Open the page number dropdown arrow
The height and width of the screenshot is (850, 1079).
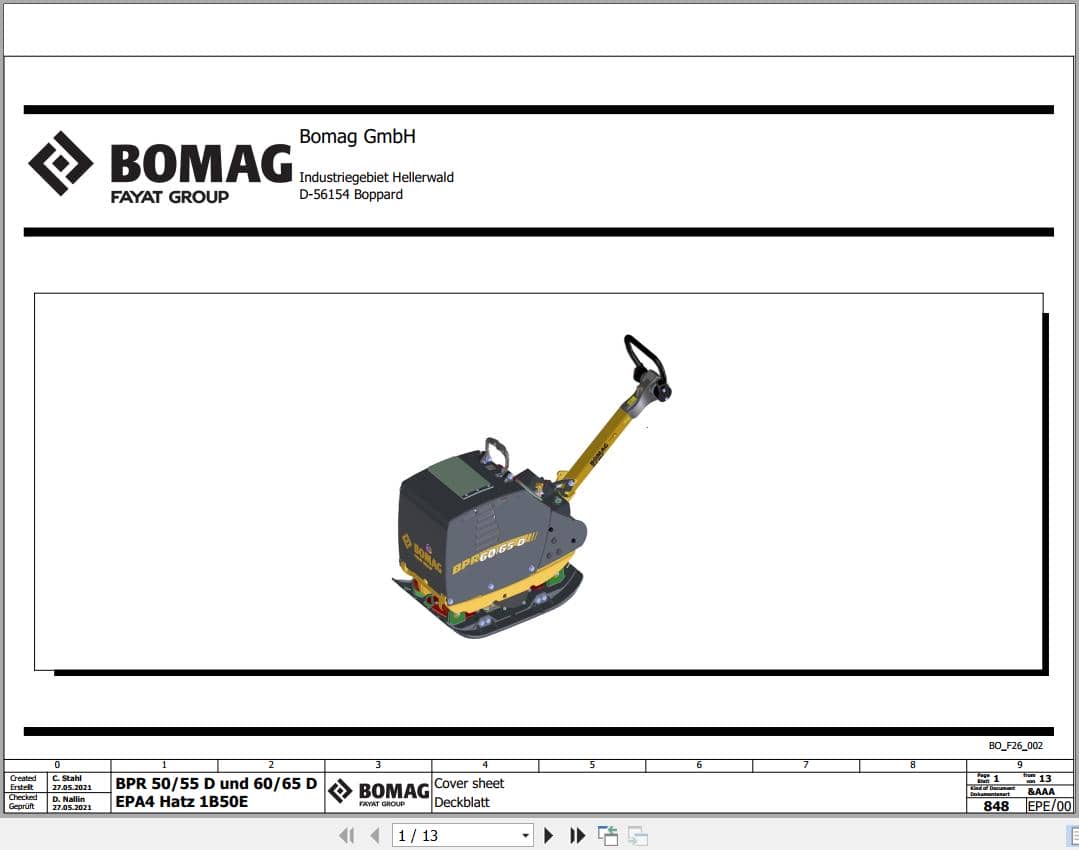pos(525,836)
